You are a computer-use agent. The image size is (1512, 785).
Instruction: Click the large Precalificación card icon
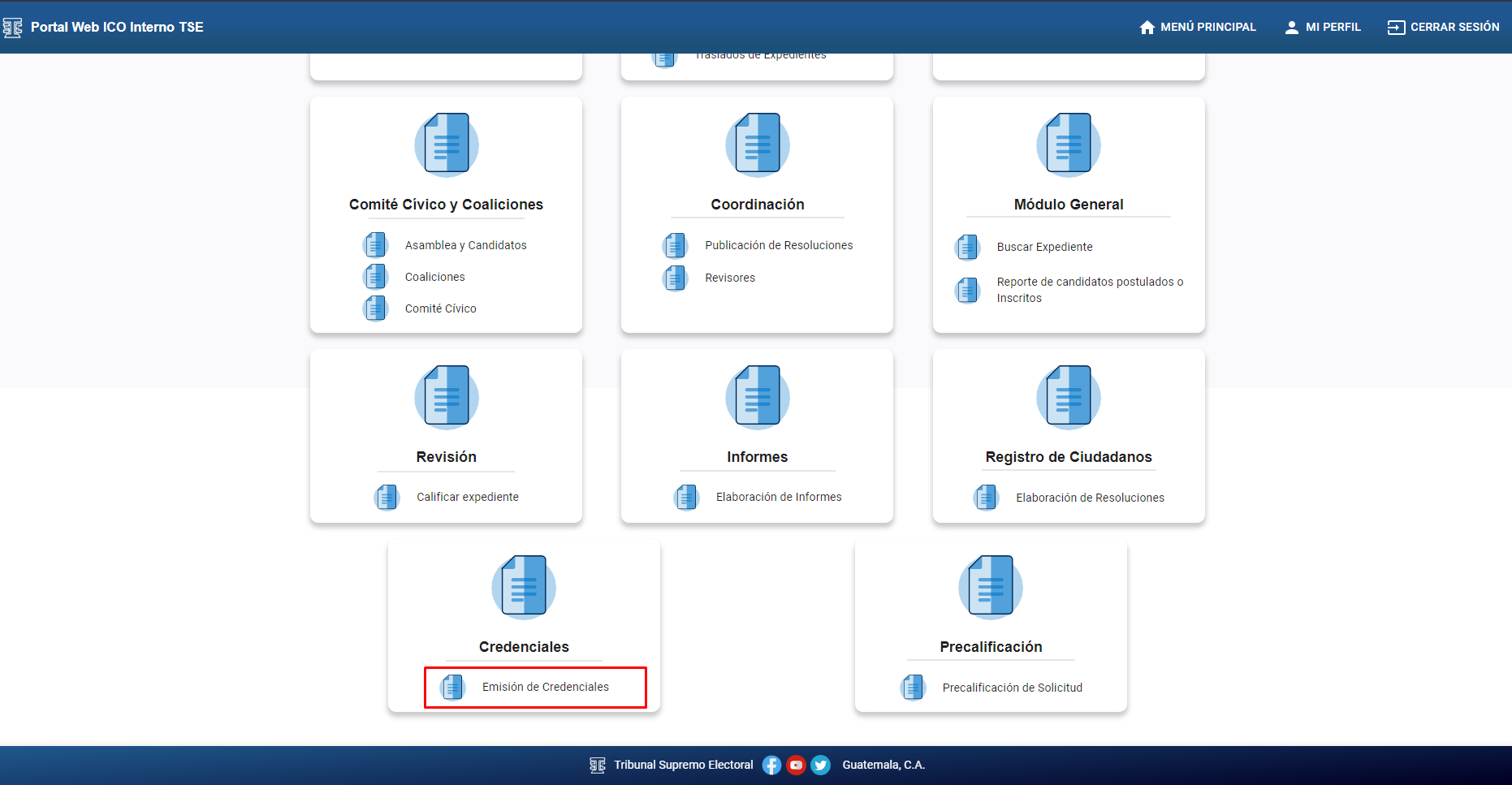point(990,586)
